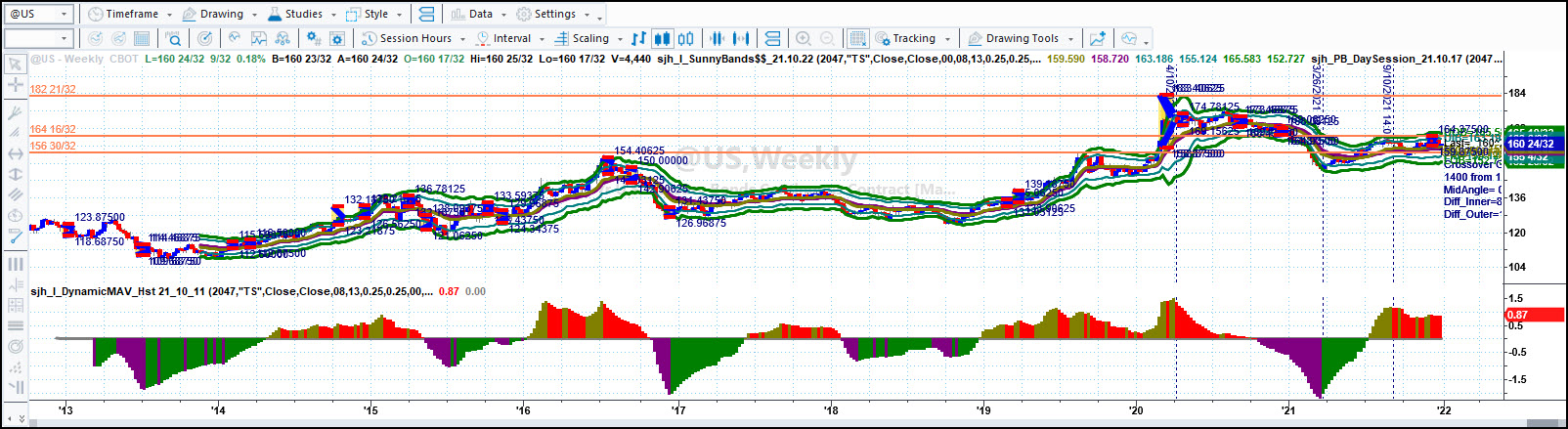Viewport: 1568px width, 429px height.
Task: Open the Drawing menu
Action: click(x=221, y=14)
